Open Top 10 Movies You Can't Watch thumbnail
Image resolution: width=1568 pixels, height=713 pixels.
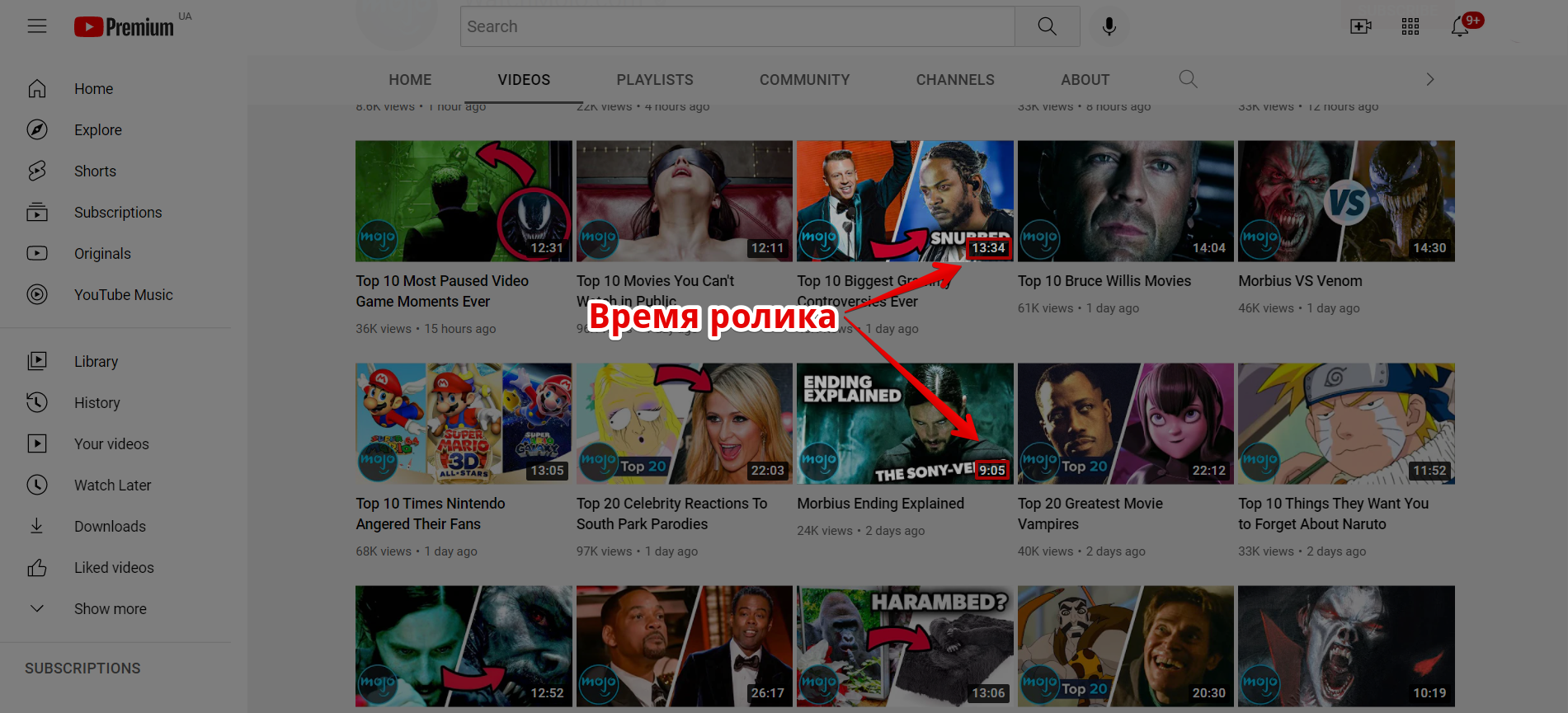point(685,201)
